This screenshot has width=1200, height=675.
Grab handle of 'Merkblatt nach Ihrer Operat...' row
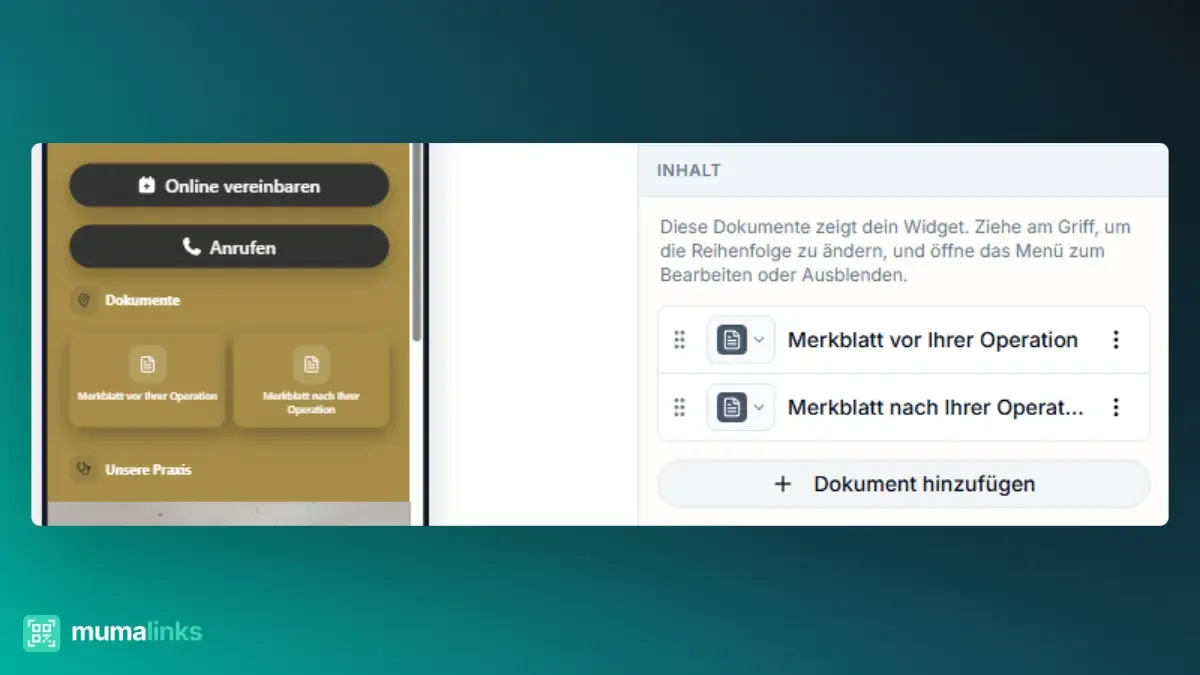tap(680, 407)
